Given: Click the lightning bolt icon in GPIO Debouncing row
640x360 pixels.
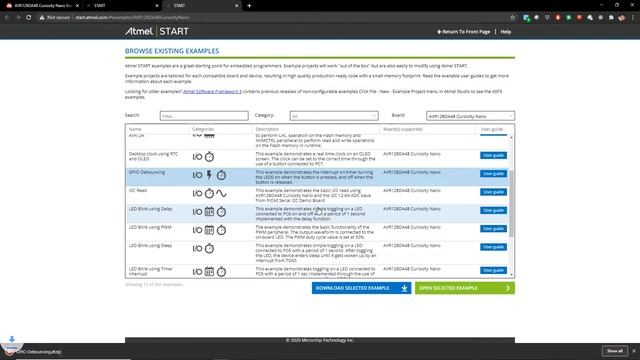Looking at the screenshot, I should click(209, 175).
